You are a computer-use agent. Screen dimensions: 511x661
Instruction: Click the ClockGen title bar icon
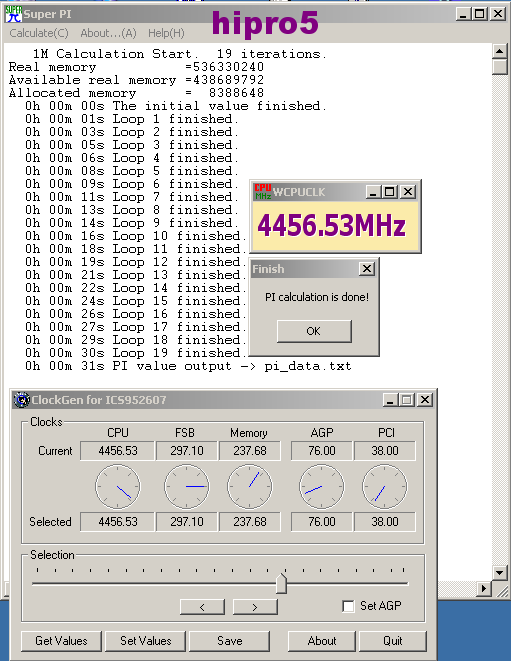22,400
